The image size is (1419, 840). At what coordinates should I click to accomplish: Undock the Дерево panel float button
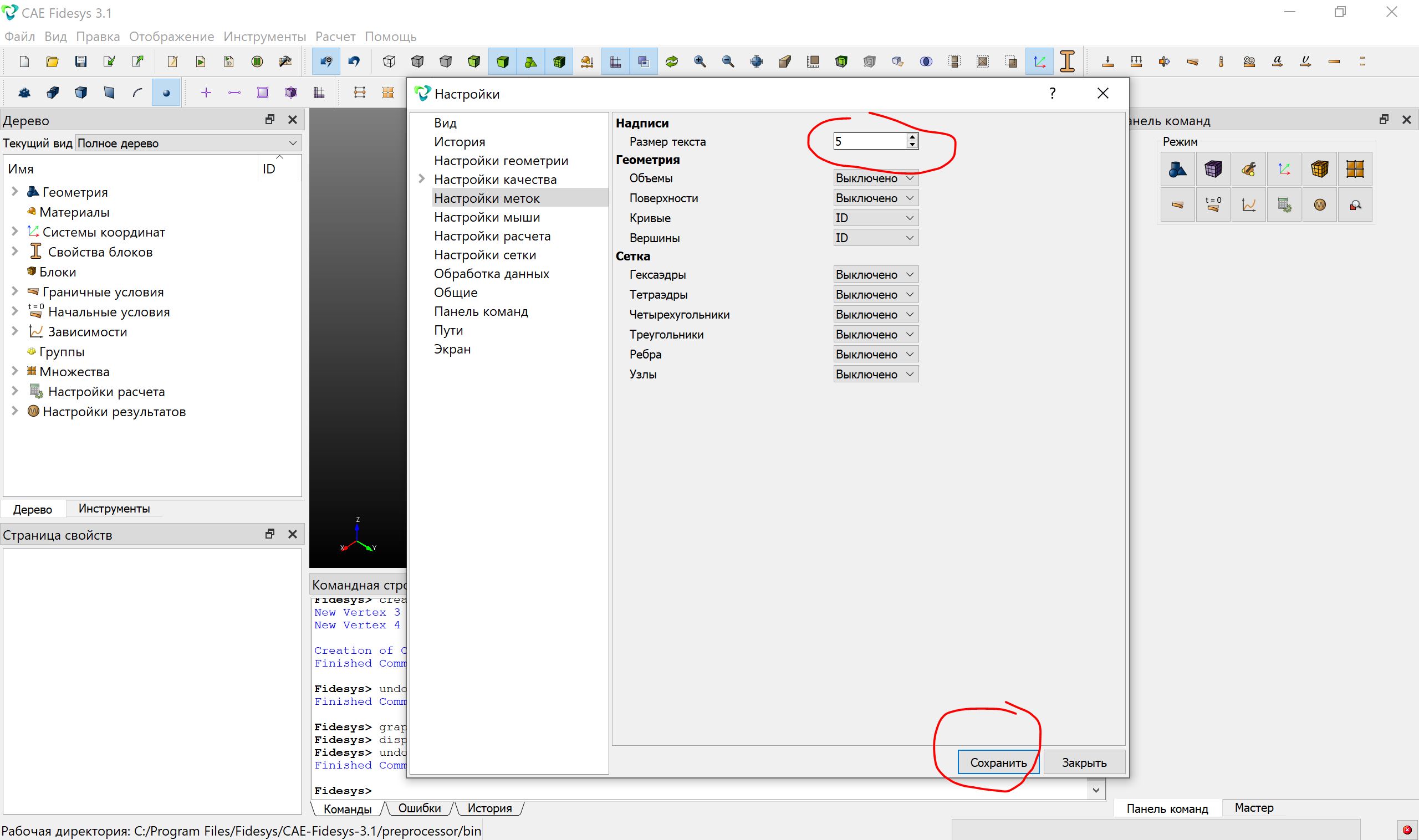coord(269,120)
